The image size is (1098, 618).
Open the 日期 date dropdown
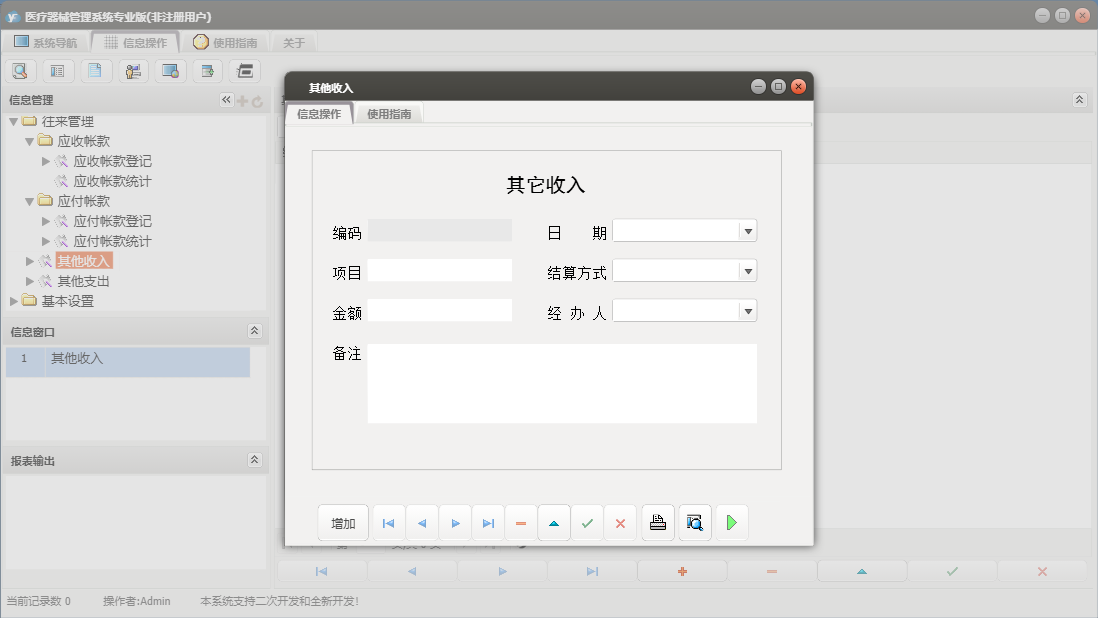tap(747, 230)
